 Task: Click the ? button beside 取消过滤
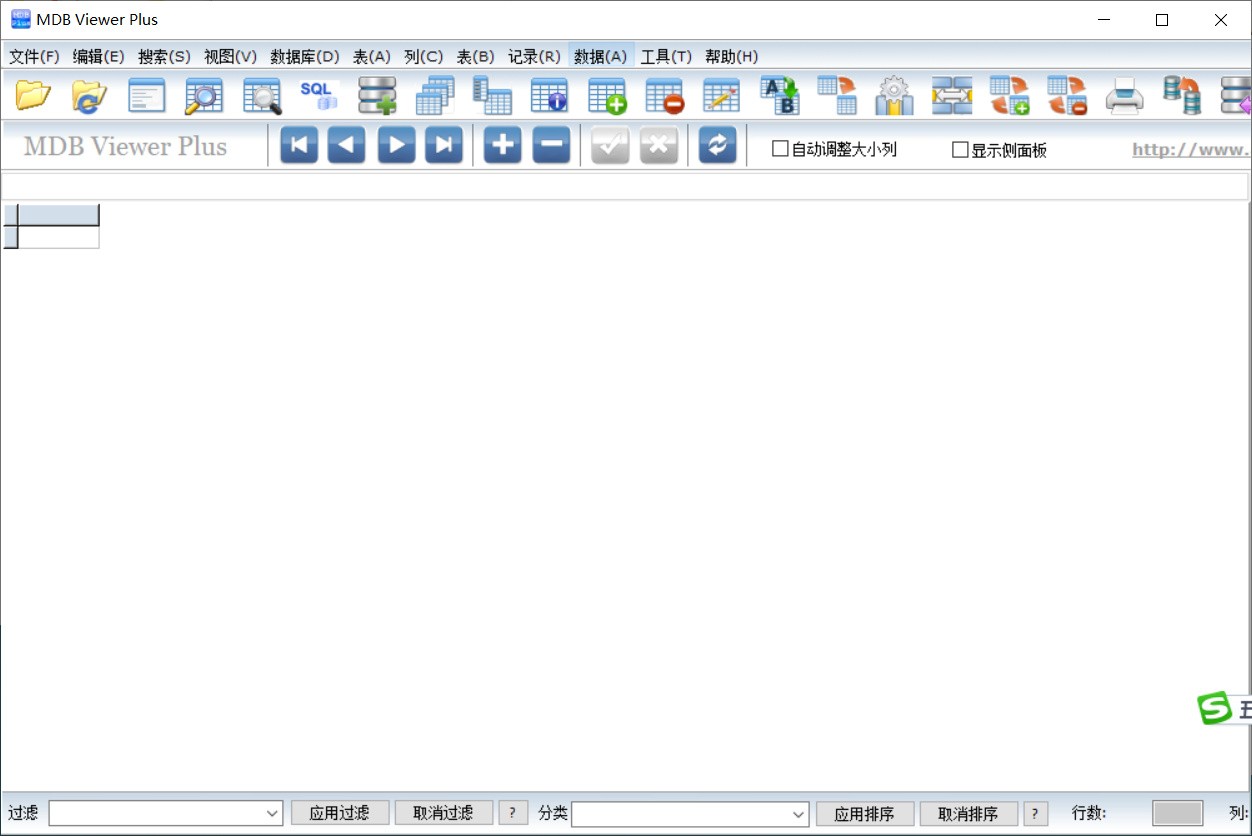point(513,813)
